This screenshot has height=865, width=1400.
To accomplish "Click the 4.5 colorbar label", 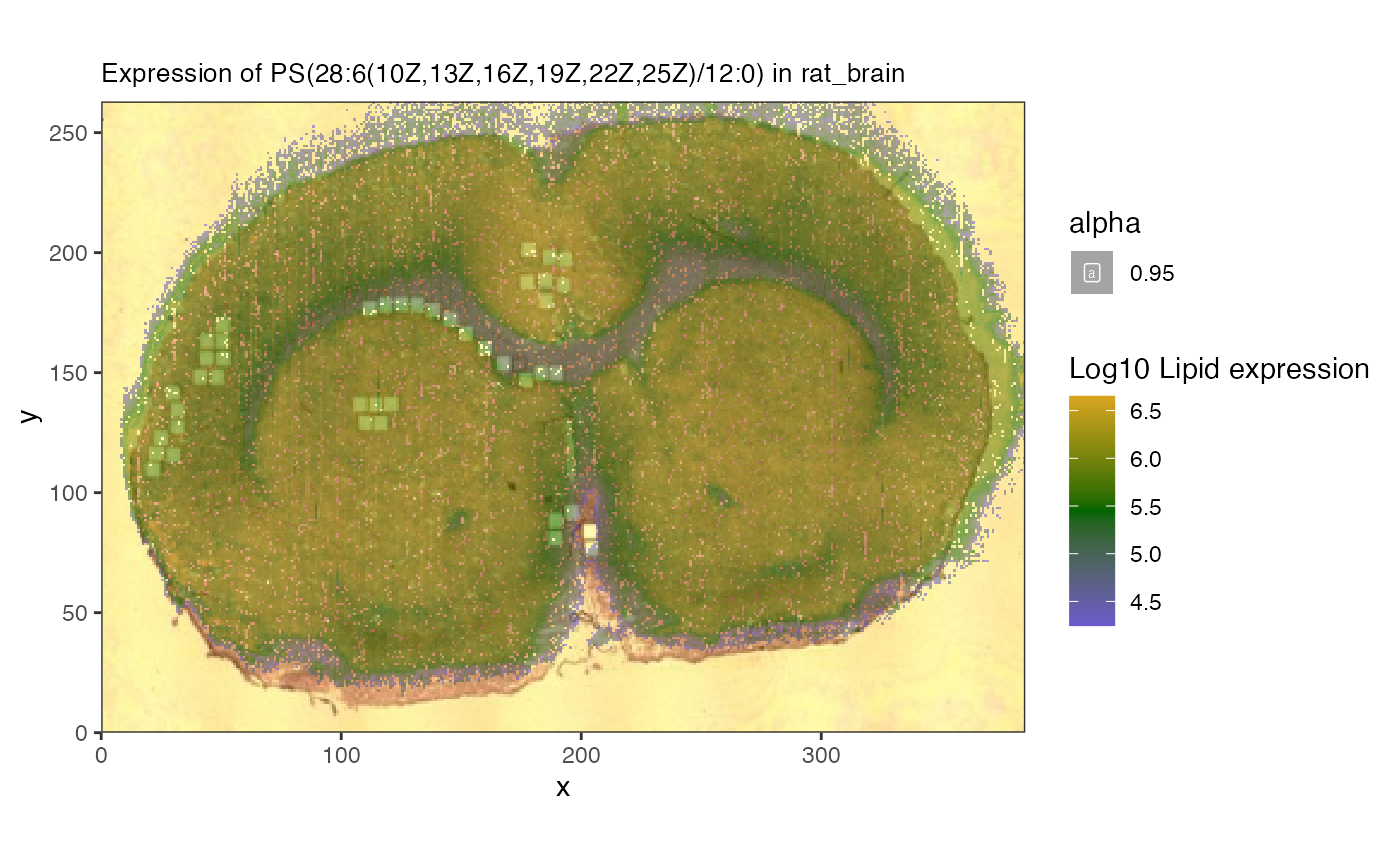I will tap(1146, 602).
